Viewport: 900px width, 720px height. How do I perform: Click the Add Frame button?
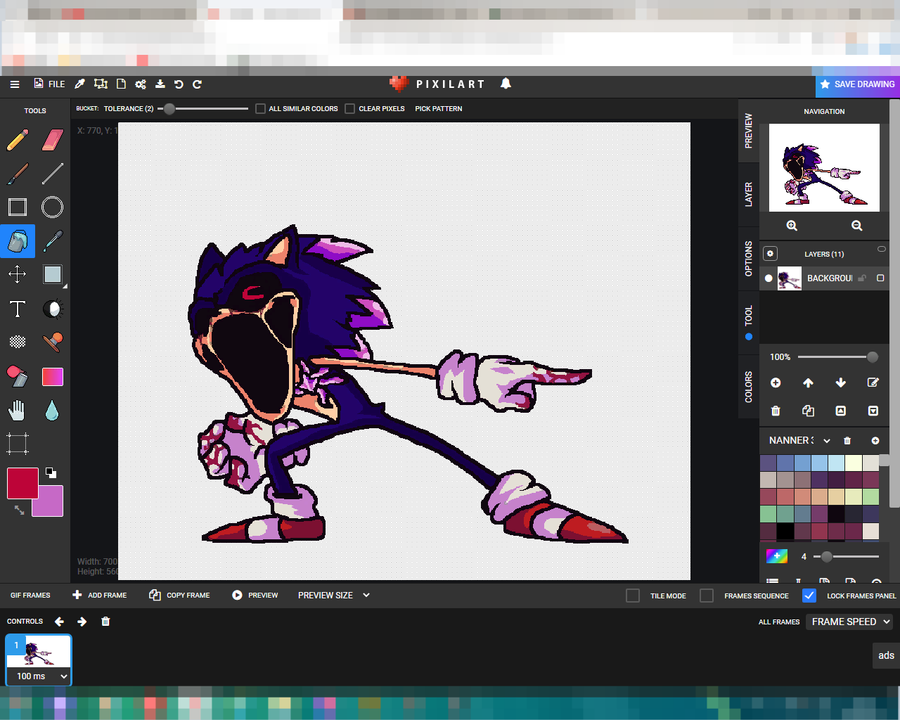pos(99,595)
